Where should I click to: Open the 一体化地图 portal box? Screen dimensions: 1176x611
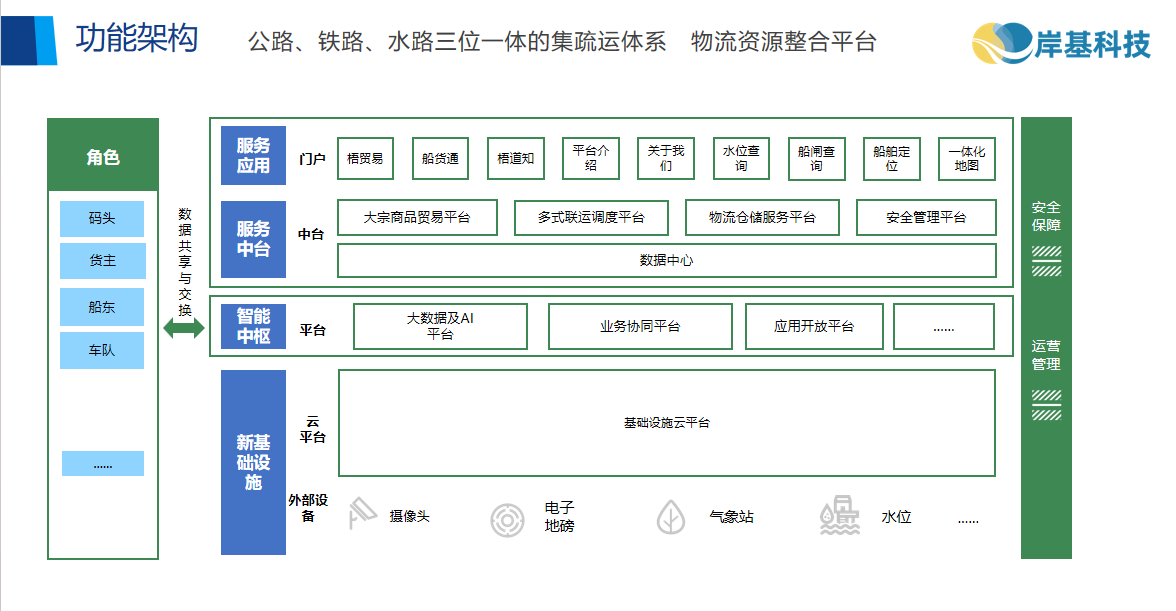967,158
